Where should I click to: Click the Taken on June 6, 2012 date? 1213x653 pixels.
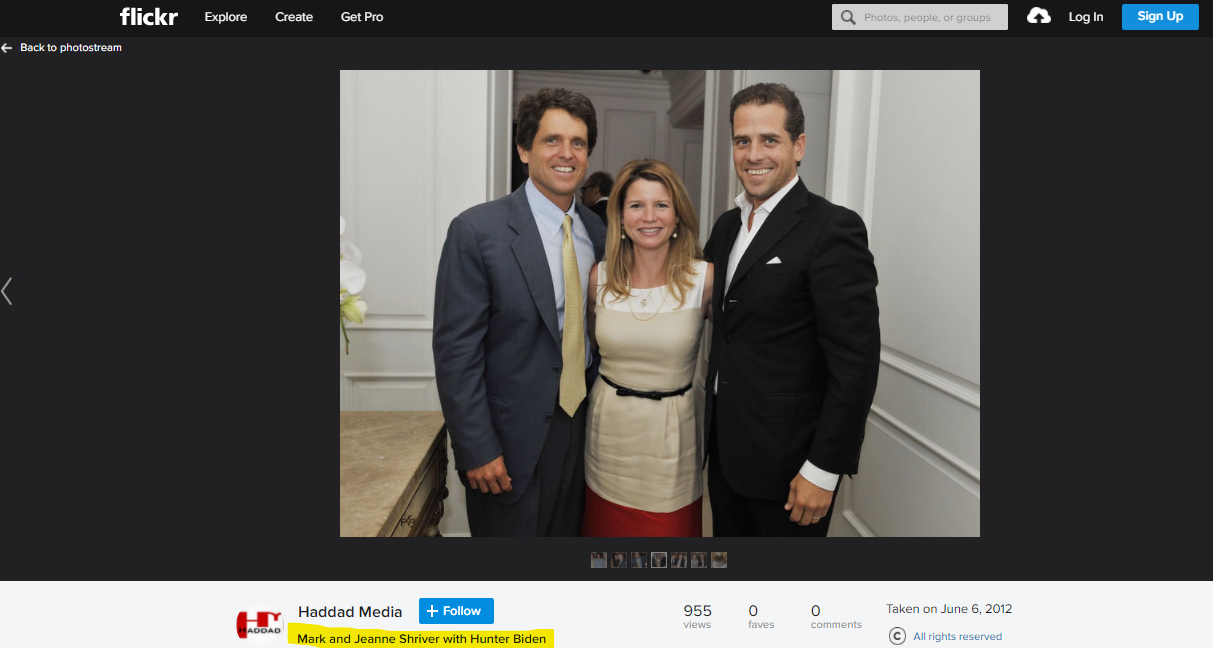click(x=949, y=609)
